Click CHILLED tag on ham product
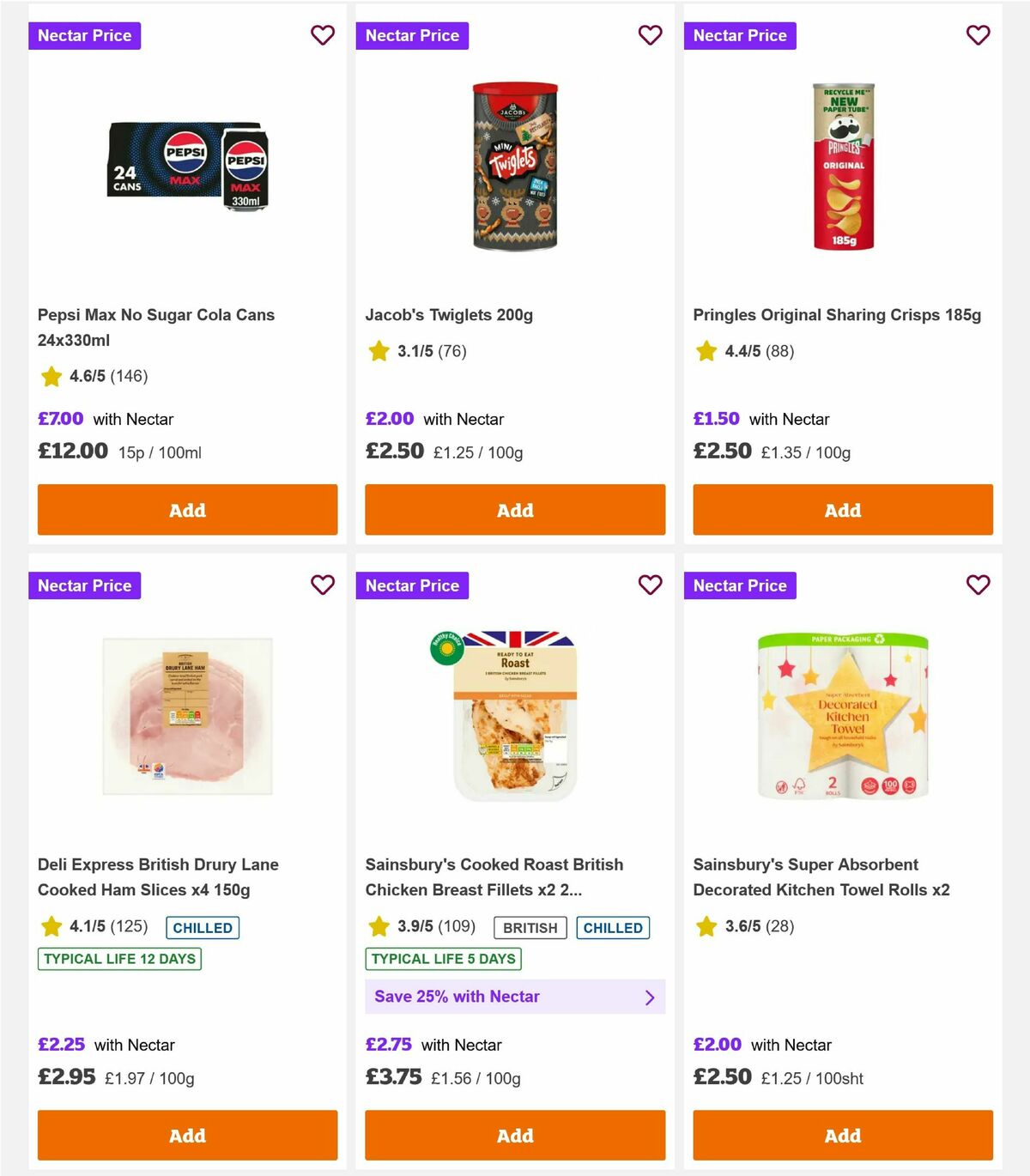Image resolution: width=1030 pixels, height=1176 pixels. 202,927
